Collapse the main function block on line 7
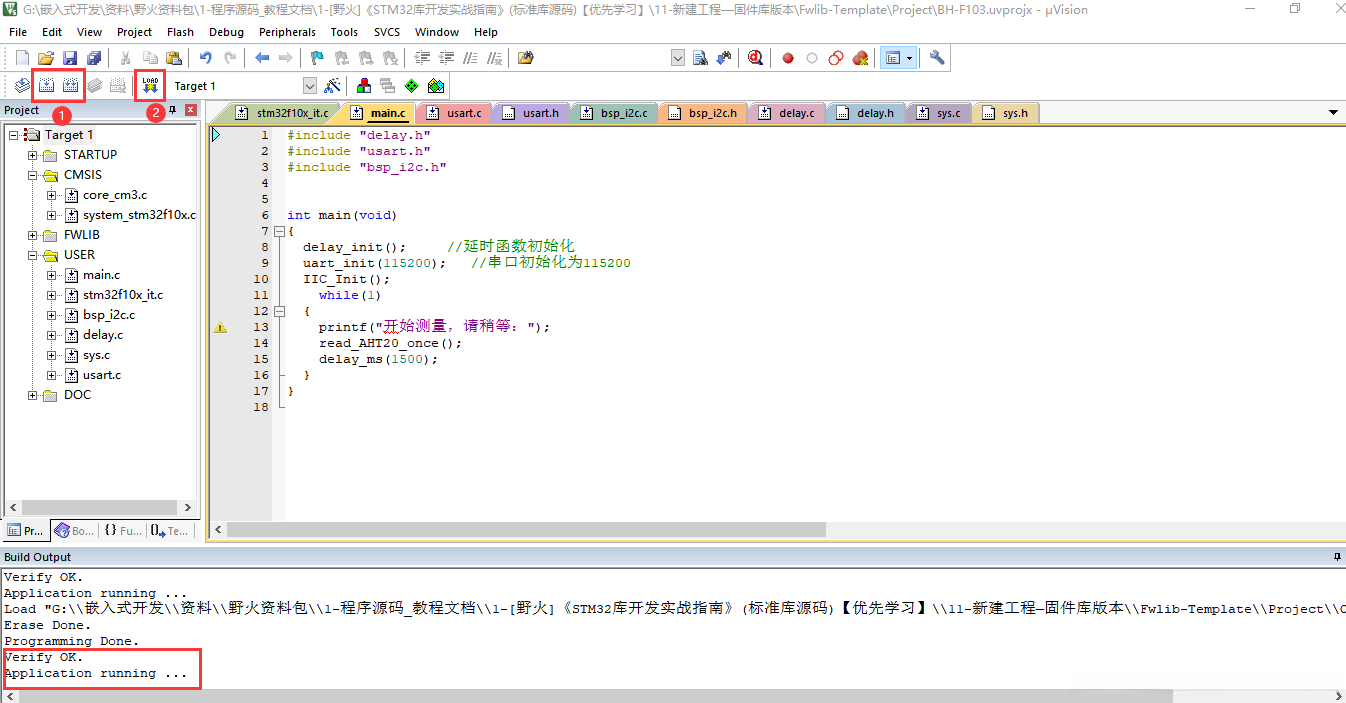The height and width of the screenshot is (703, 1346). pyautogui.click(x=279, y=231)
